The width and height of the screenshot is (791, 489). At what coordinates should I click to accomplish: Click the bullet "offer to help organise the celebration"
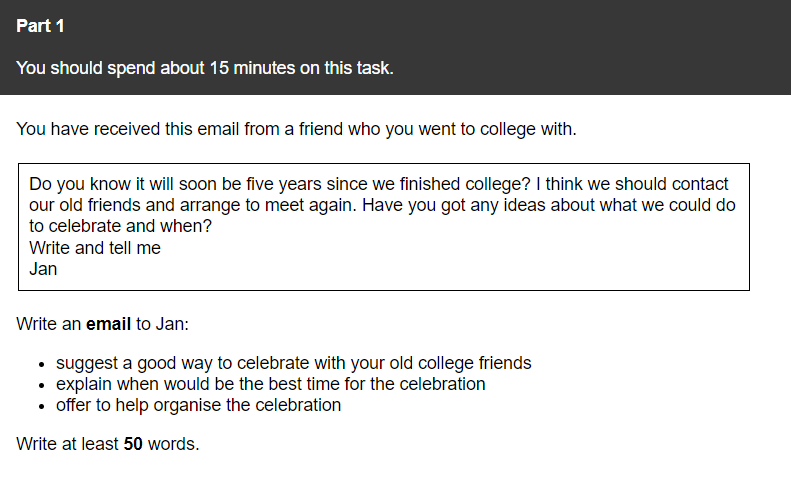(198, 405)
